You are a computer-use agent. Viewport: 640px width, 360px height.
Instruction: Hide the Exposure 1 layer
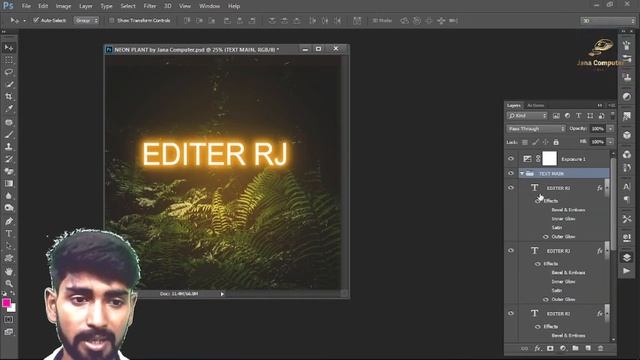[511, 159]
